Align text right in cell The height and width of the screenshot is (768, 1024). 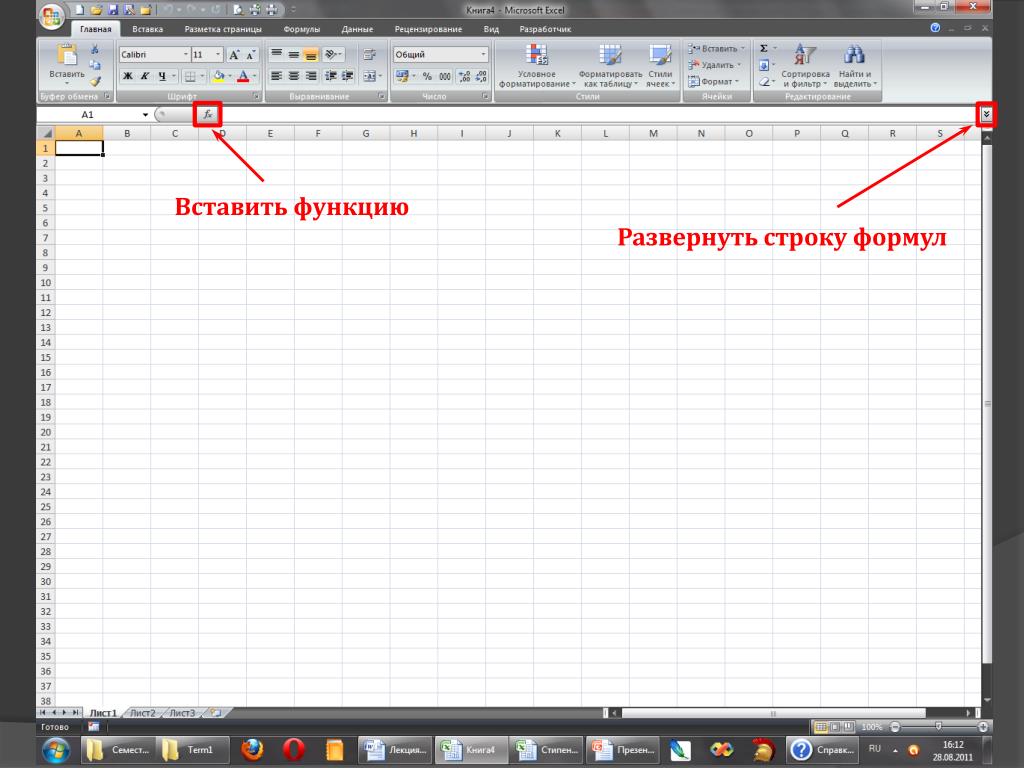pos(311,76)
